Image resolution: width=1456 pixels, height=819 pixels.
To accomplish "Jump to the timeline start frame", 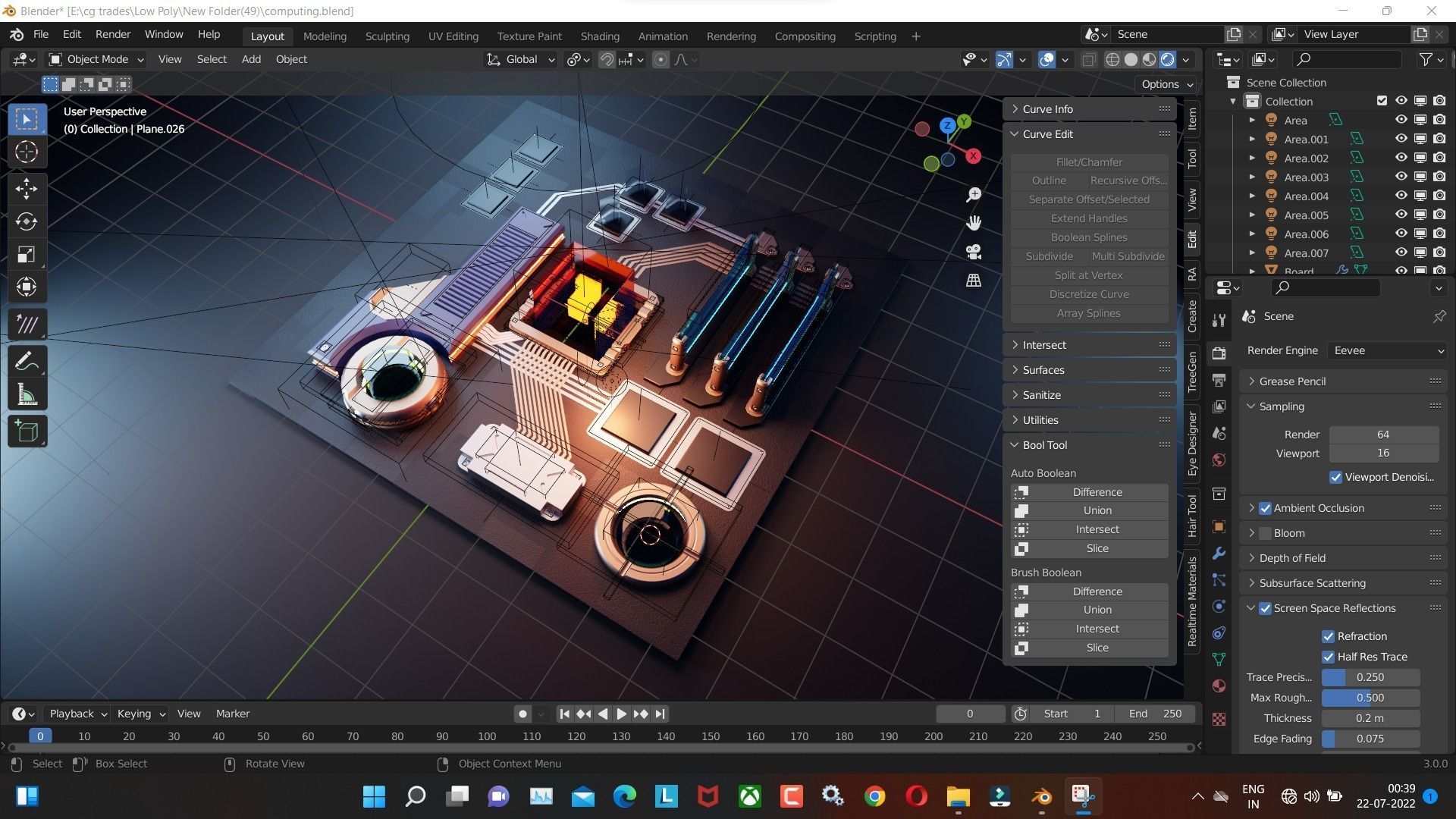I will coord(564,714).
